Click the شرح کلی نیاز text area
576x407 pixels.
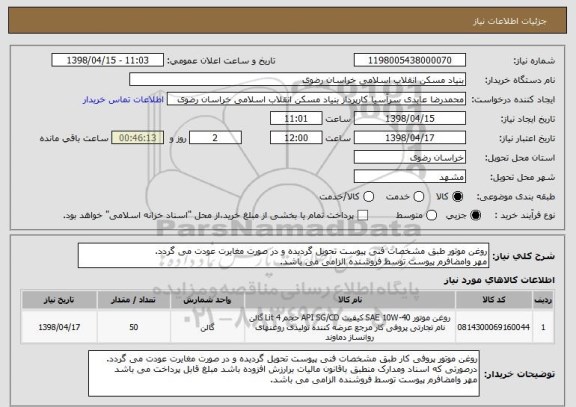pos(283,255)
